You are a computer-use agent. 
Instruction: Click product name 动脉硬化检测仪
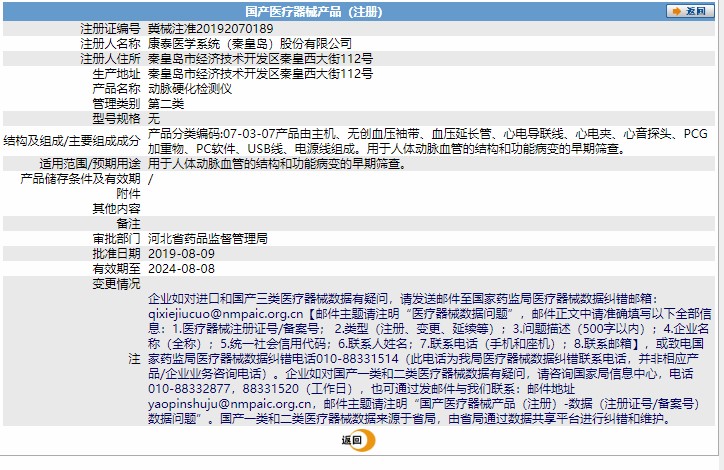190,89
